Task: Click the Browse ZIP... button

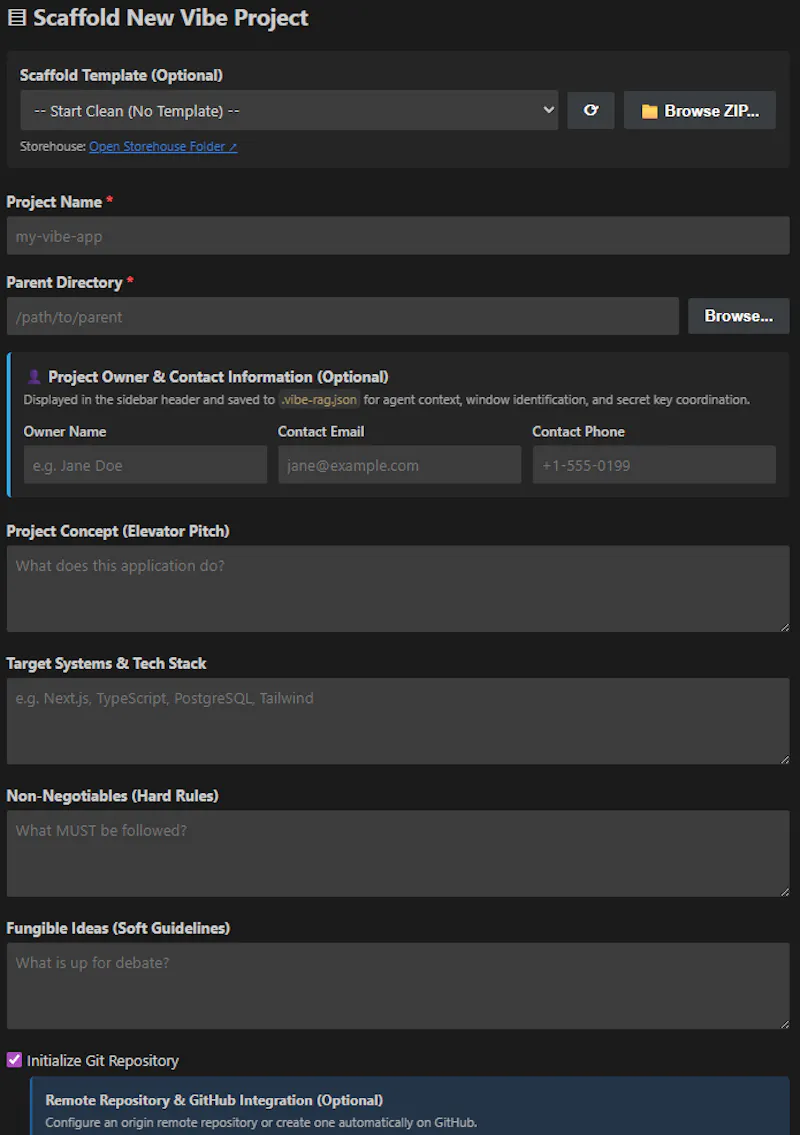Action: tap(699, 110)
